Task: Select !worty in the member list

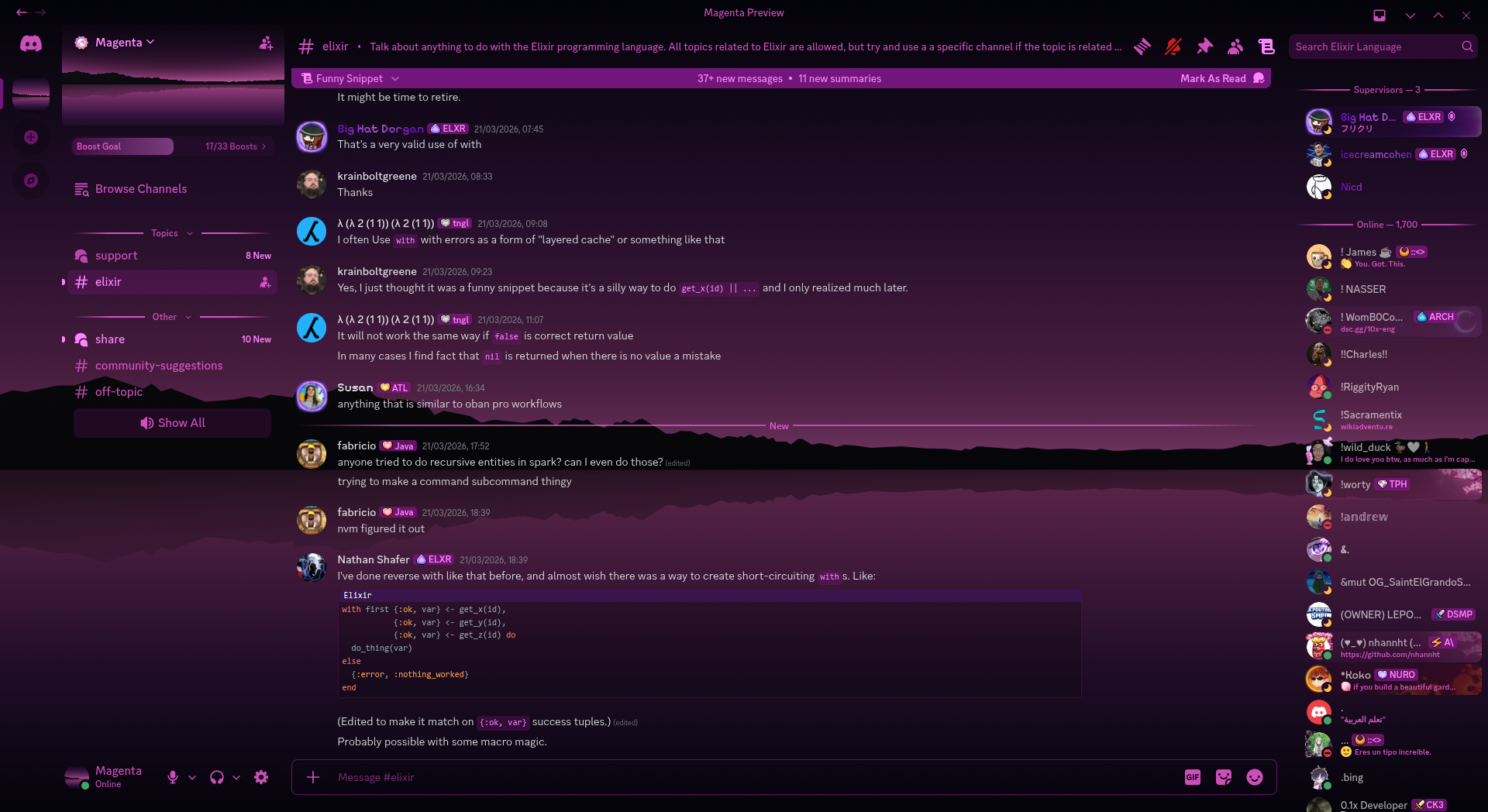Action: [1392, 484]
